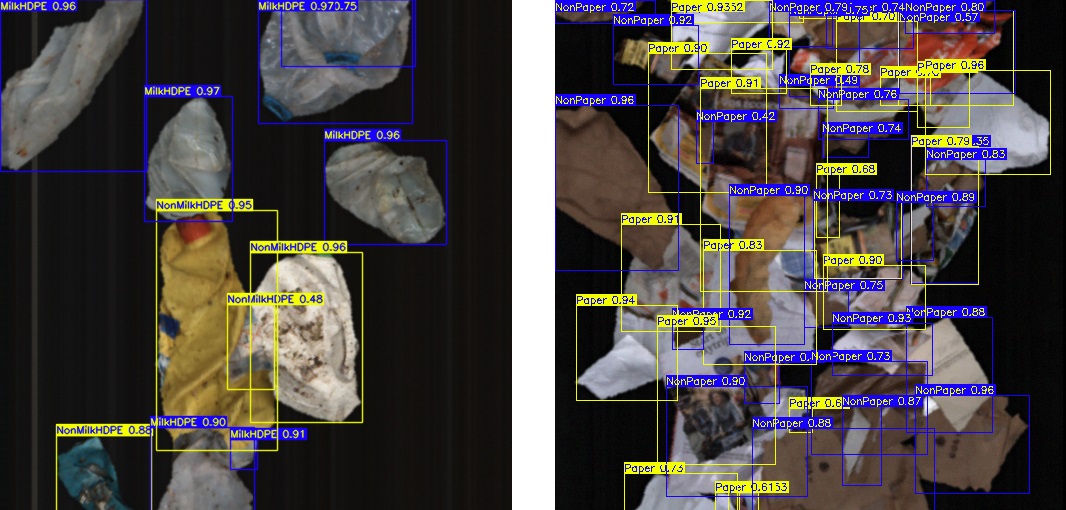Select the NonPaper 0.87 label
Viewport: 1066px width, 510px height.
[x=881, y=401]
